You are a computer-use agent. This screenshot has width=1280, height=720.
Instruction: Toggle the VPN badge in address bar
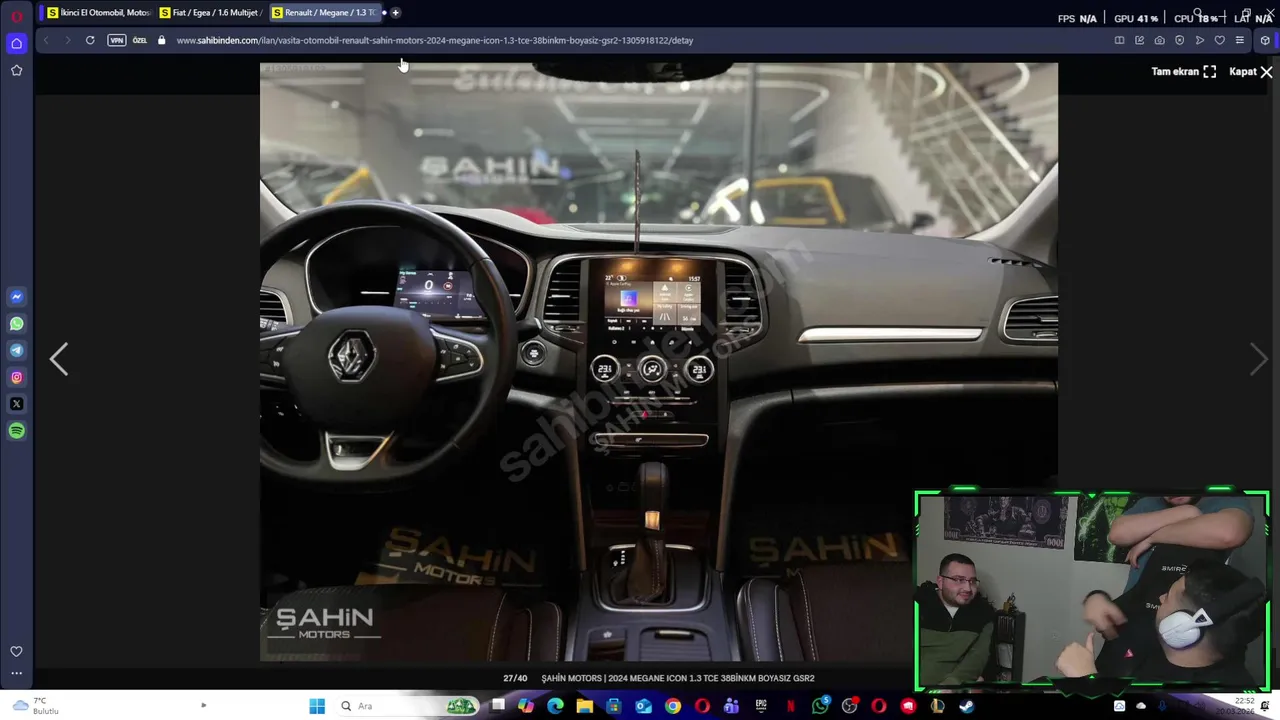pos(117,40)
